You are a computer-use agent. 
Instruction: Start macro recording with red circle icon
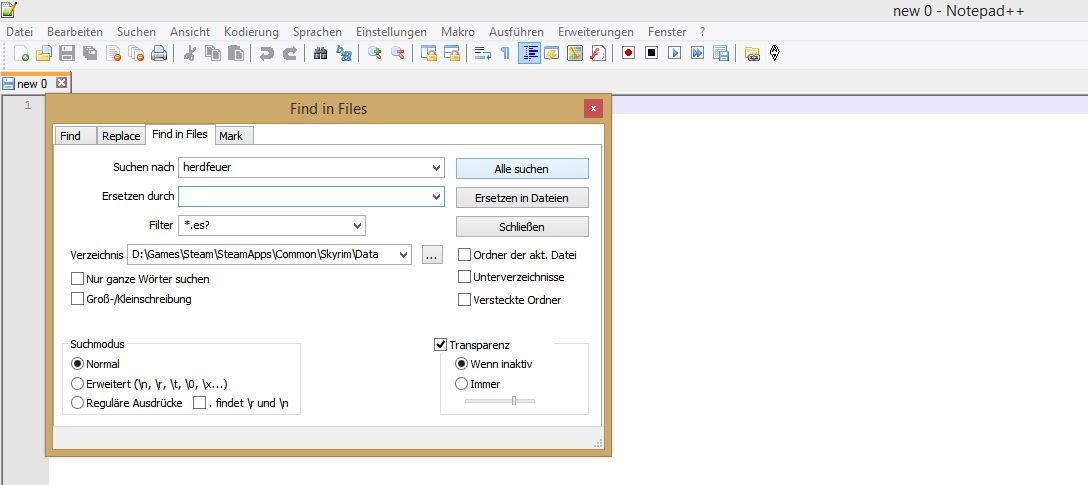point(628,54)
